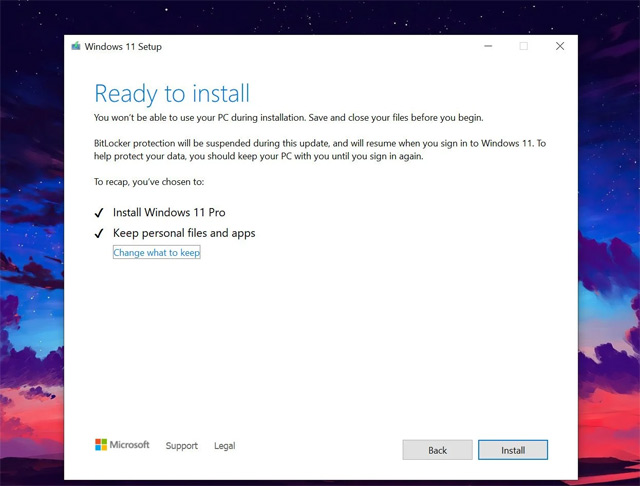Select the 'Ready to install' heading
The height and width of the screenshot is (486, 640).
click(x=172, y=94)
